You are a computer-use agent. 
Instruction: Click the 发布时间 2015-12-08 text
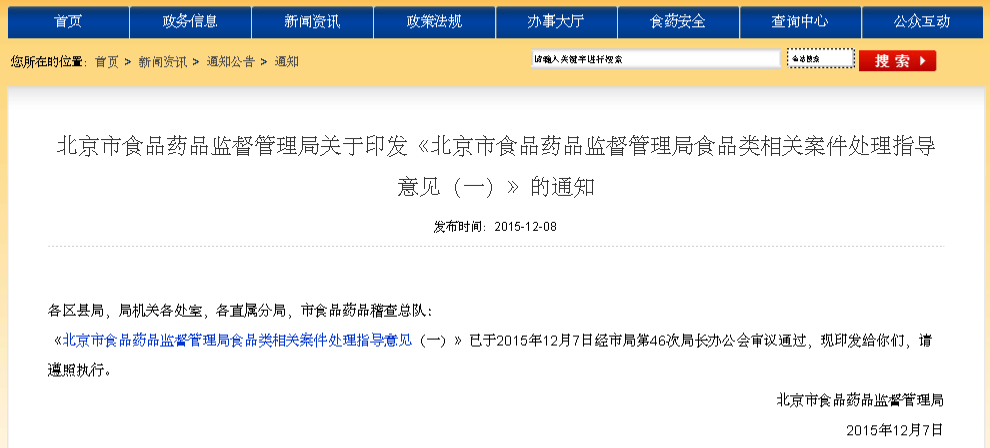click(495, 227)
